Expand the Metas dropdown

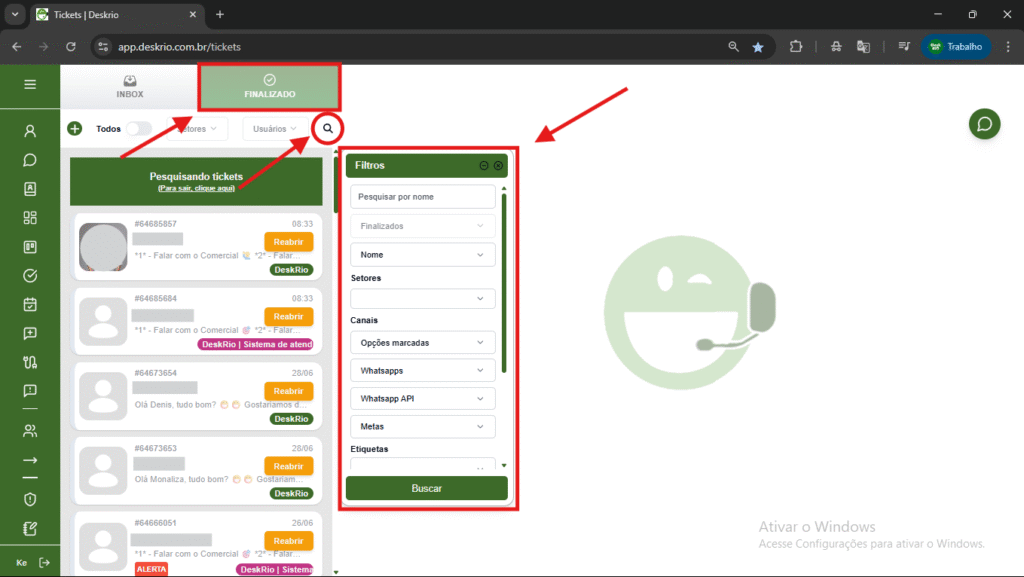click(423, 426)
